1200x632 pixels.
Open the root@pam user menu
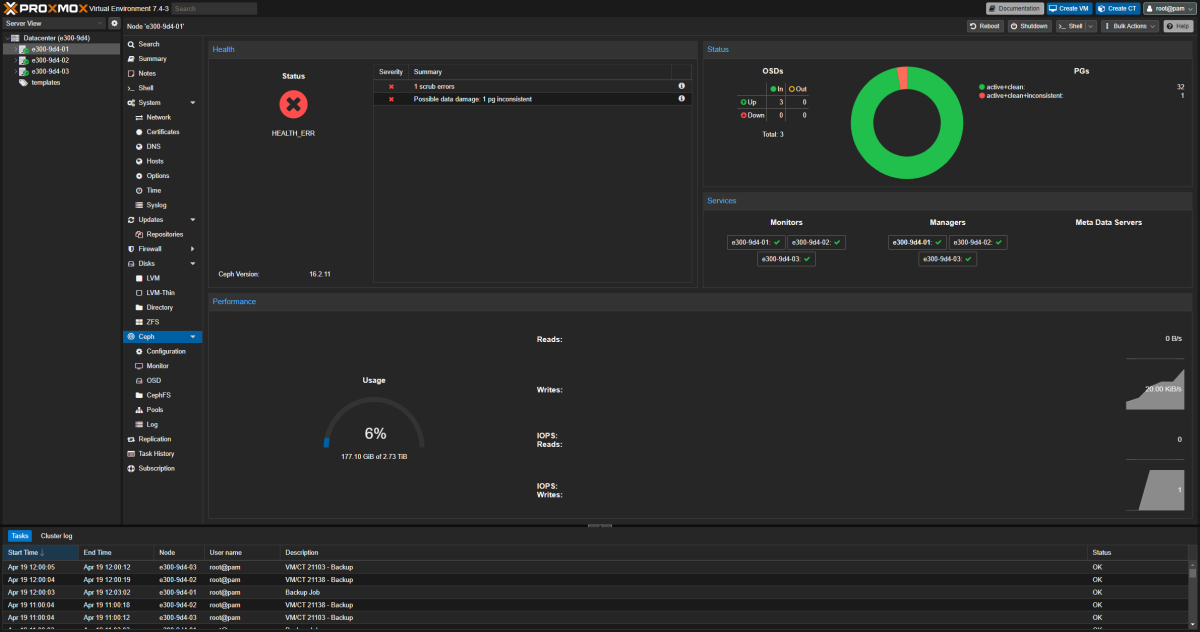coord(1169,8)
